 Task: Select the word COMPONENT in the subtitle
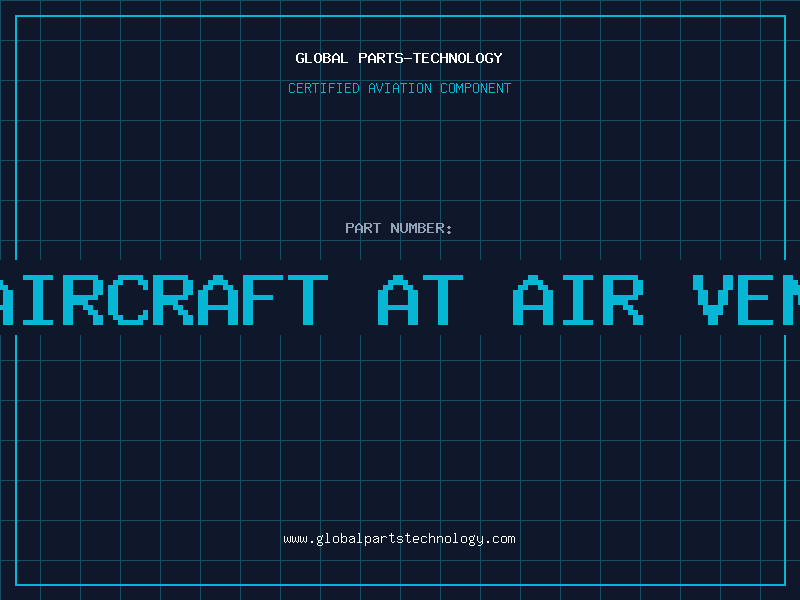click(476, 88)
